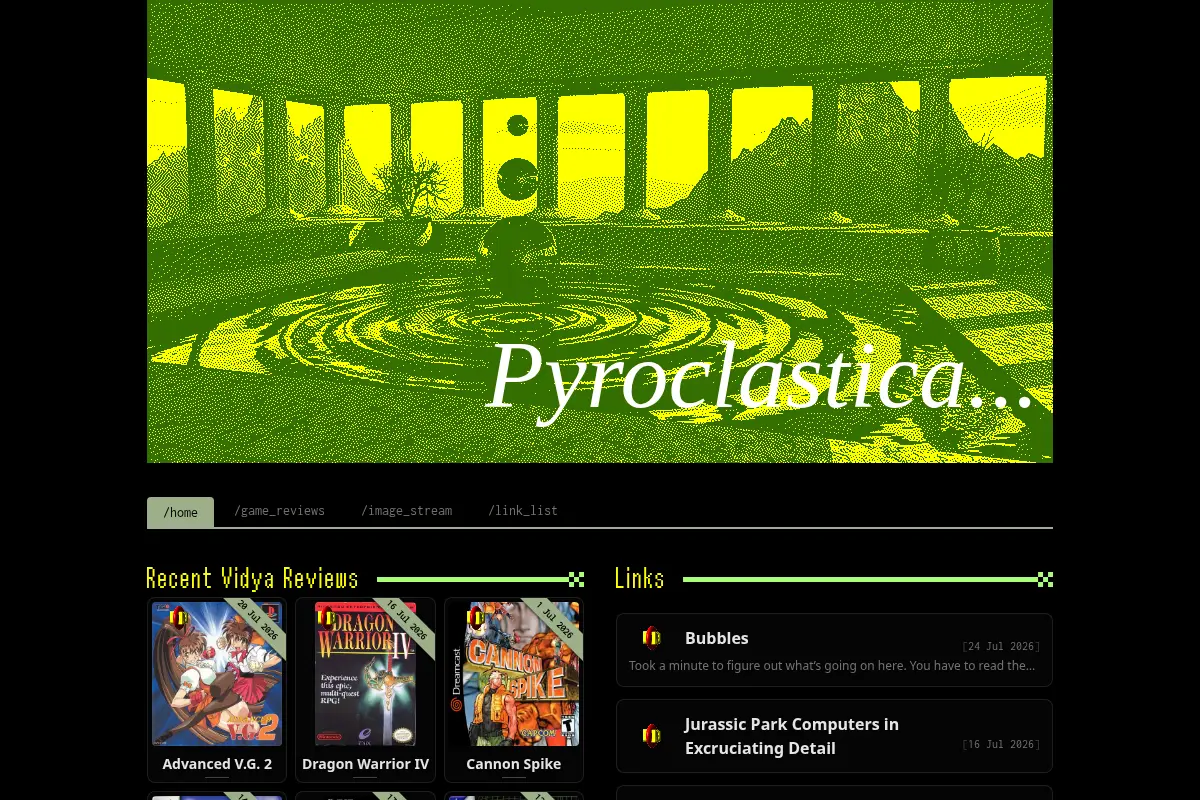Click the Recent Vidya Reviews heading
Screen dimensions: 1200x800
tap(252, 579)
